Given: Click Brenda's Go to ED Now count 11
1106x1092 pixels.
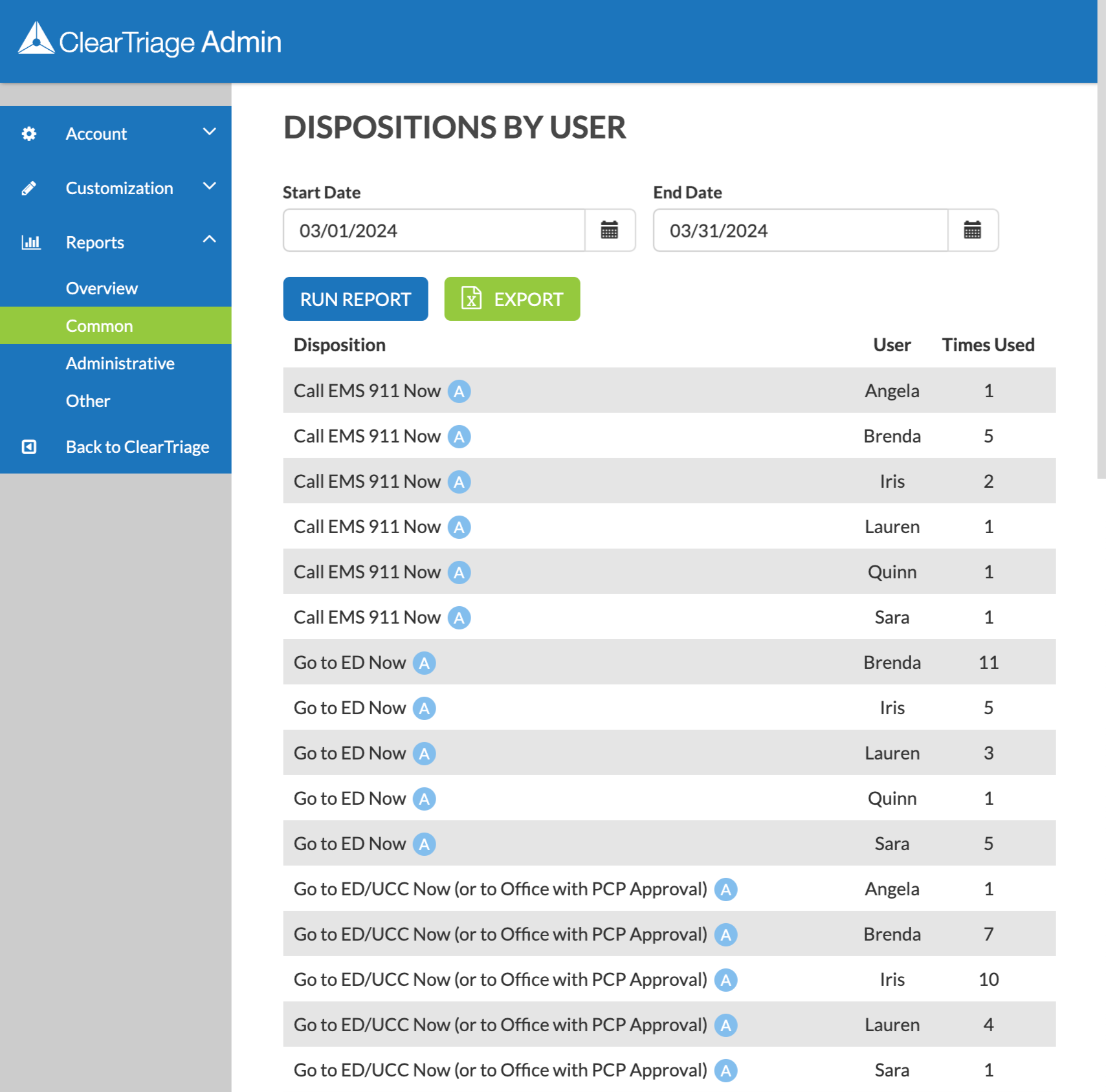Looking at the screenshot, I should [x=988, y=662].
